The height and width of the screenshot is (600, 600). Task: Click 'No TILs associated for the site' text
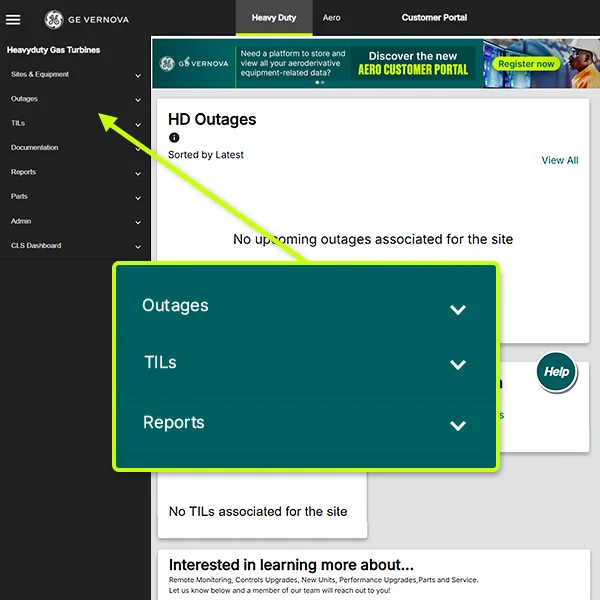[x=258, y=511]
